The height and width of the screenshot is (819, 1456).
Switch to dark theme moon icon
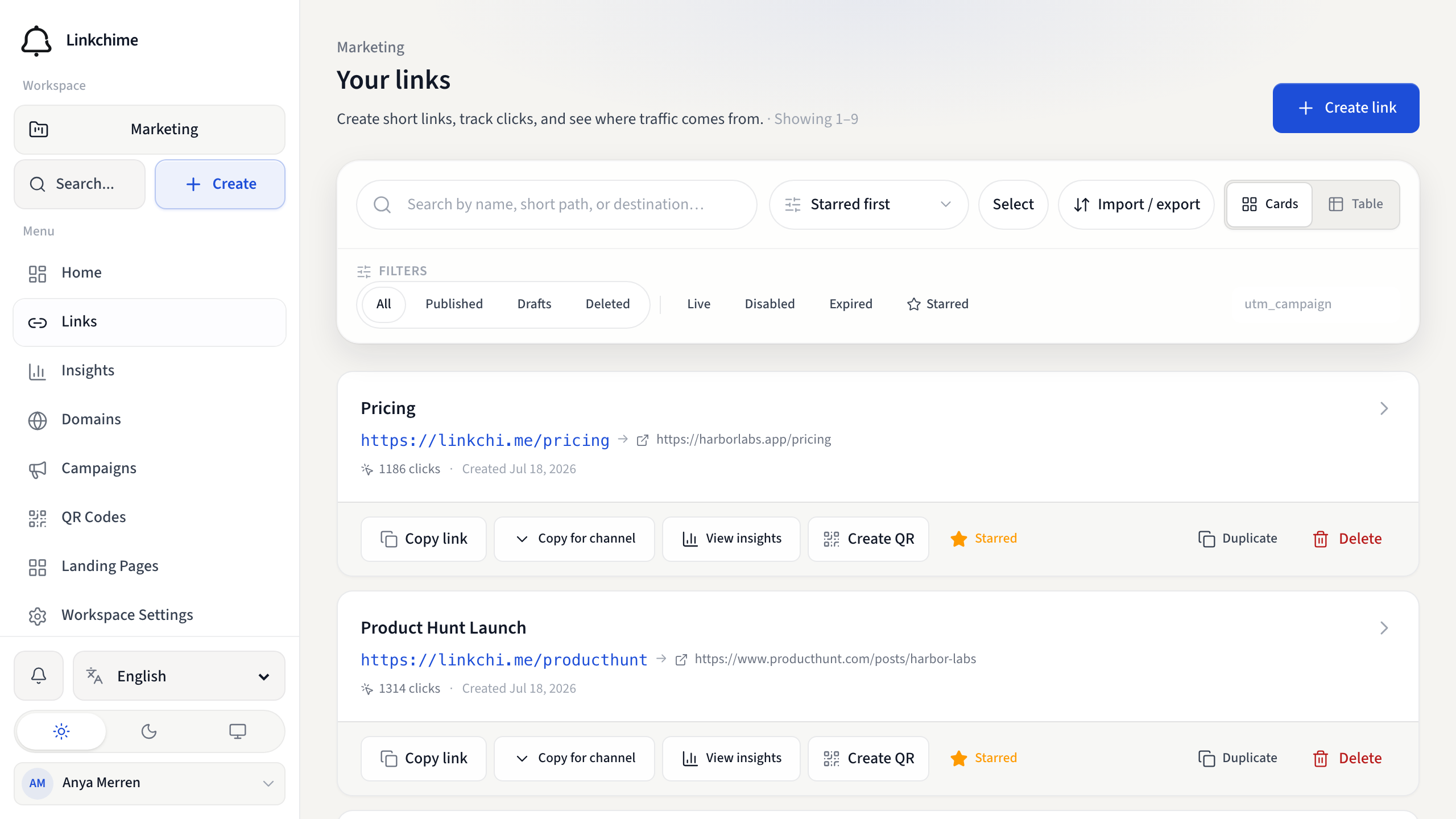pyautogui.click(x=149, y=731)
